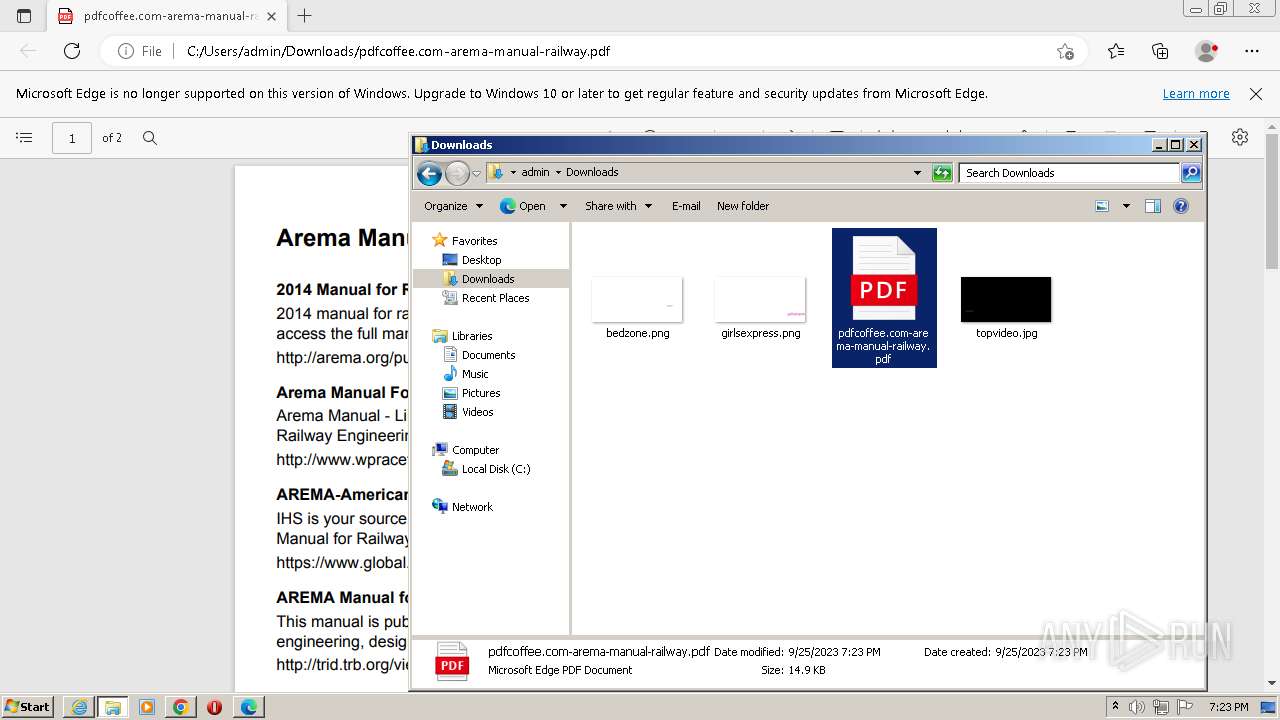Create a New folder in Downloads
This screenshot has height=720, width=1280.
743,206
